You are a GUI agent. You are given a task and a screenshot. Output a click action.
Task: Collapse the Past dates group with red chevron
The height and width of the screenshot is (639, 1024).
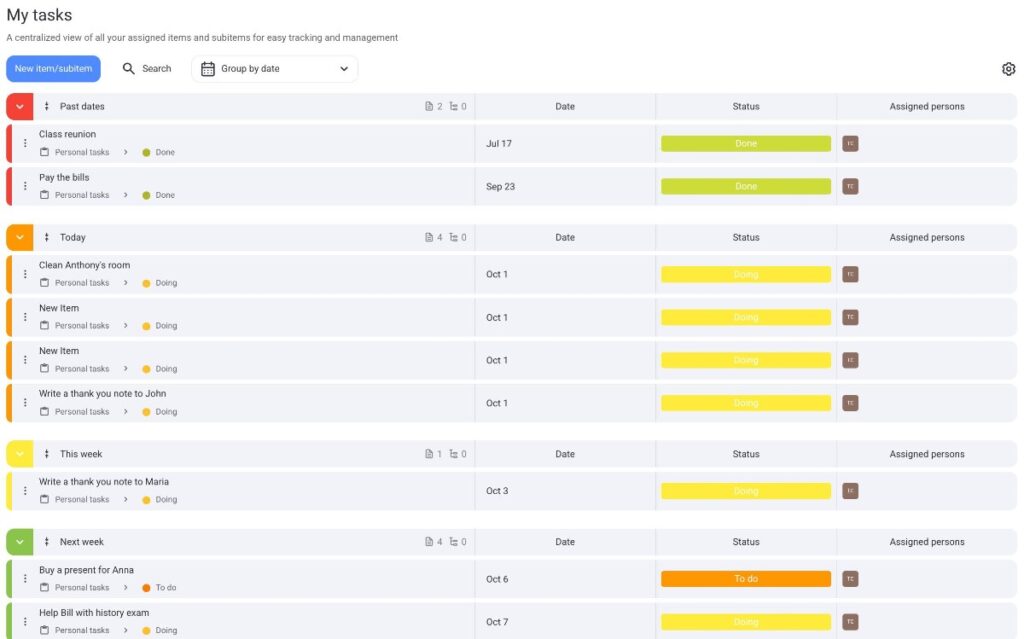tap(19, 106)
